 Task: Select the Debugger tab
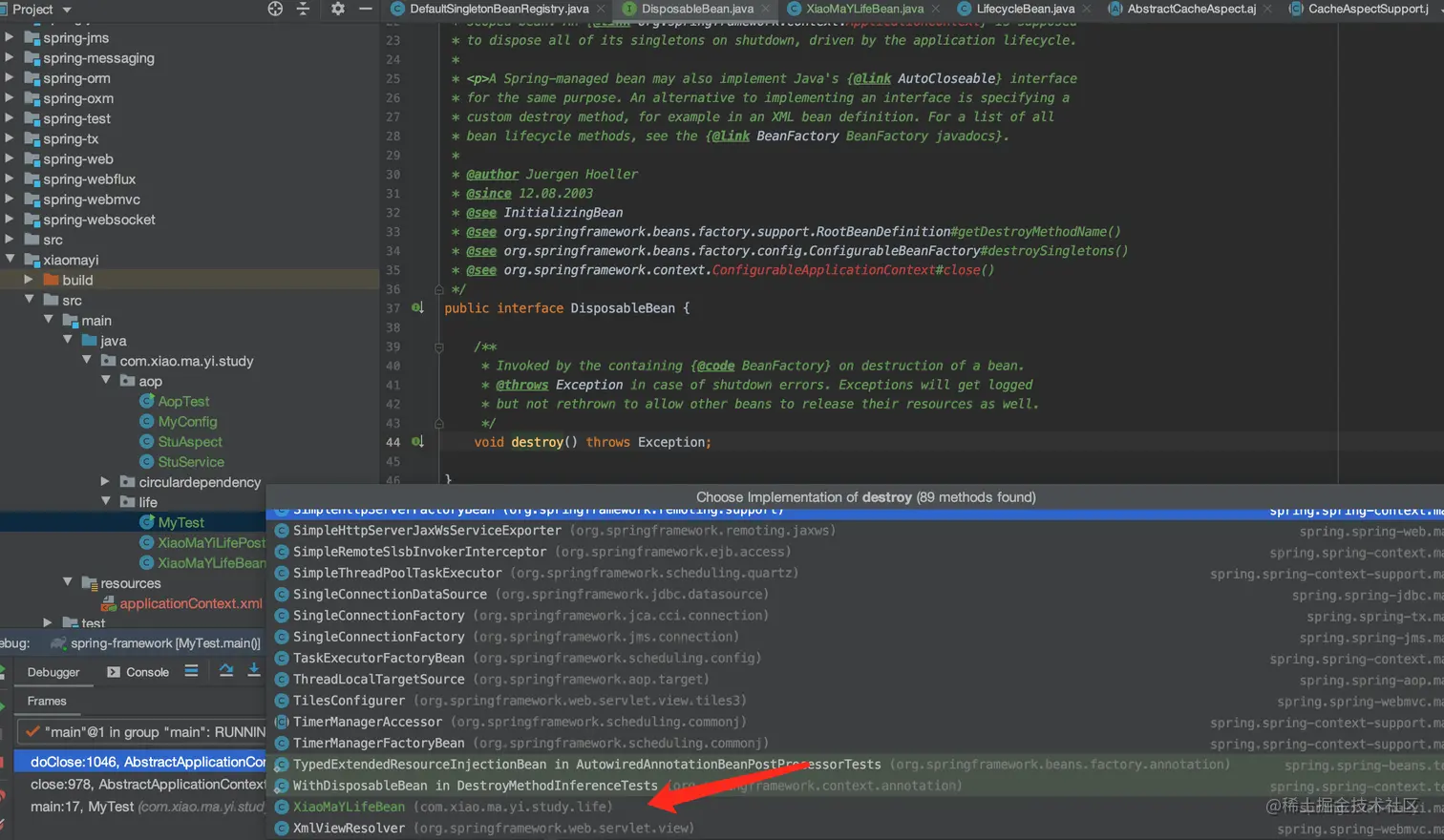[53, 672]
